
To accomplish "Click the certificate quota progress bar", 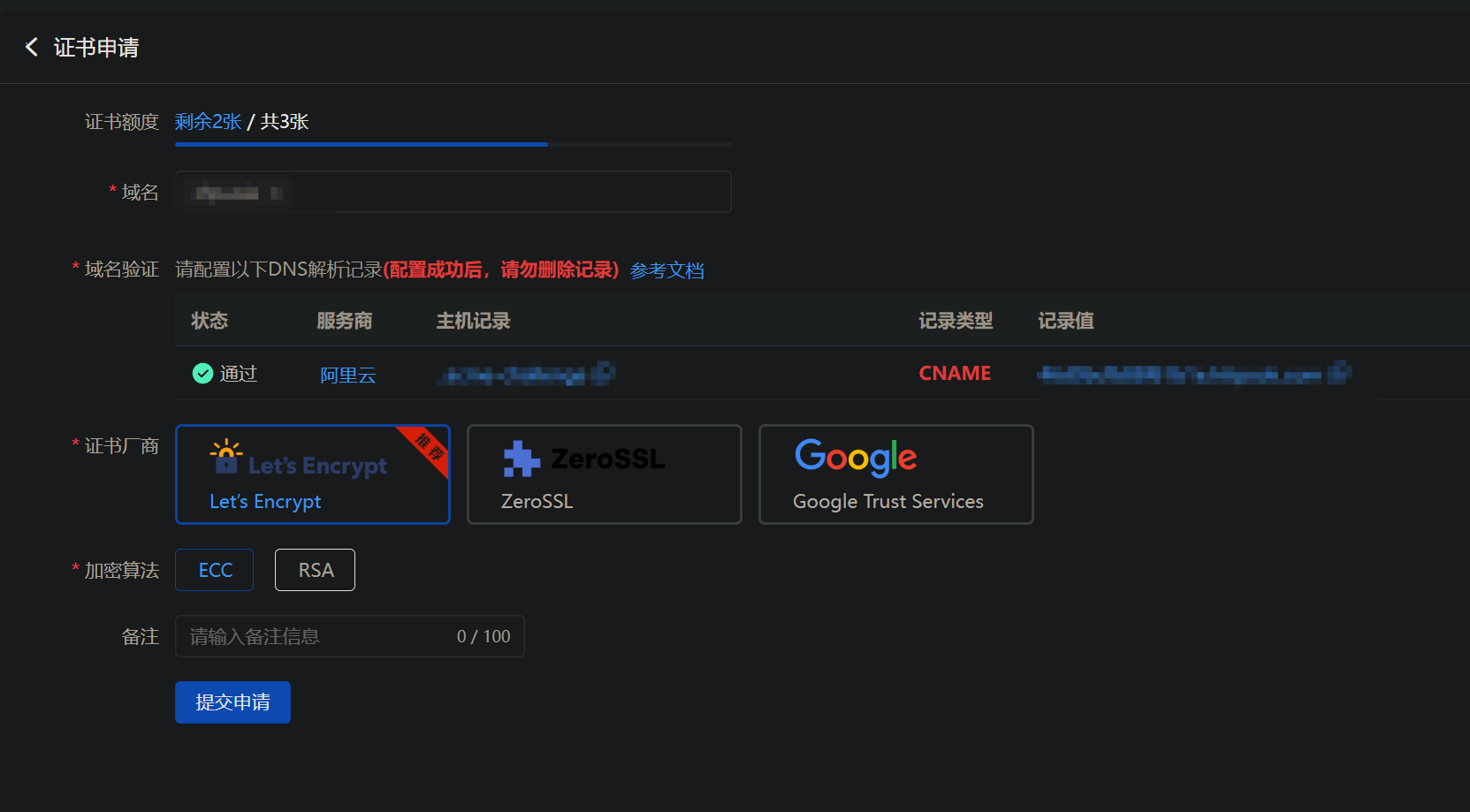I will tap(453, 144).
